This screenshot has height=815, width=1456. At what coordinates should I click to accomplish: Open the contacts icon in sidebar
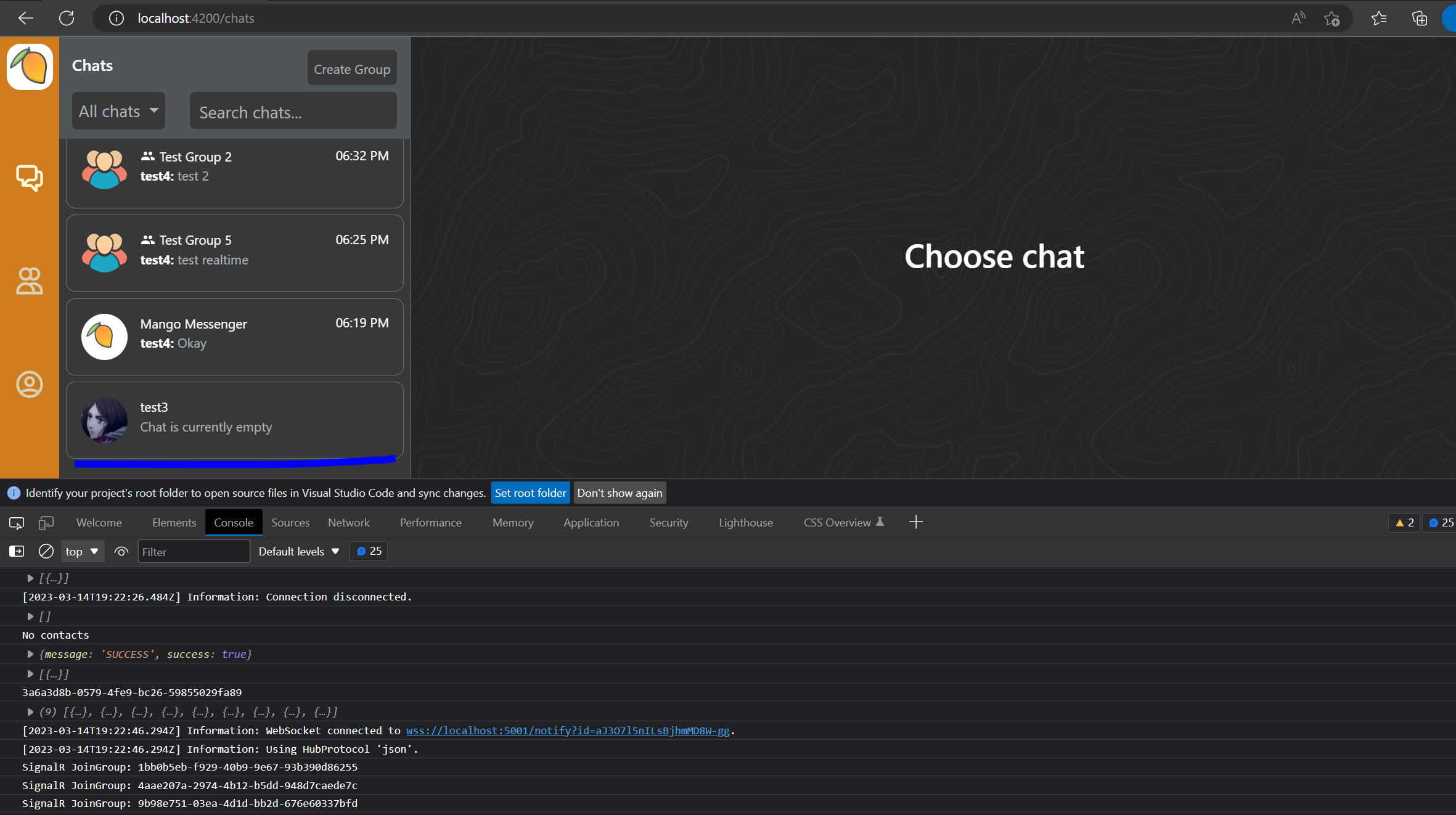pos(29,281)
